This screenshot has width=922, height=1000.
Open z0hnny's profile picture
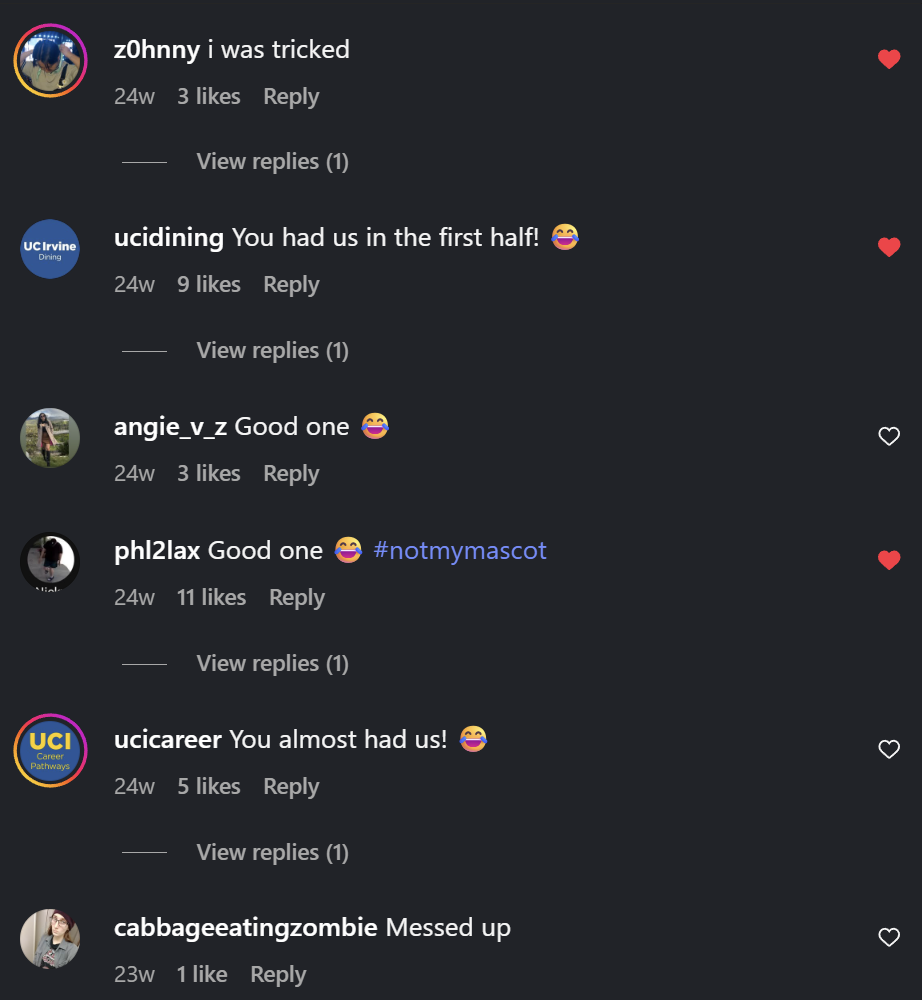tap(50, 61)
